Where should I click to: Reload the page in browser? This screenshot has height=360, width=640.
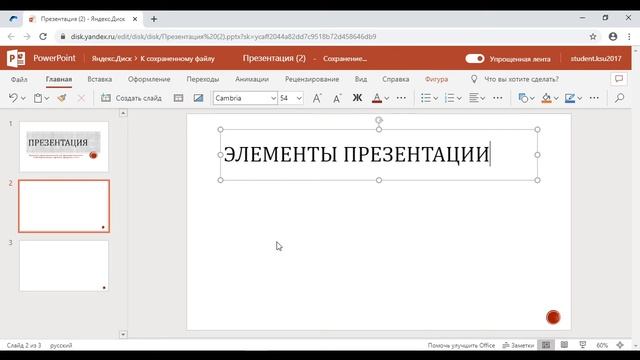coord(43,36)
